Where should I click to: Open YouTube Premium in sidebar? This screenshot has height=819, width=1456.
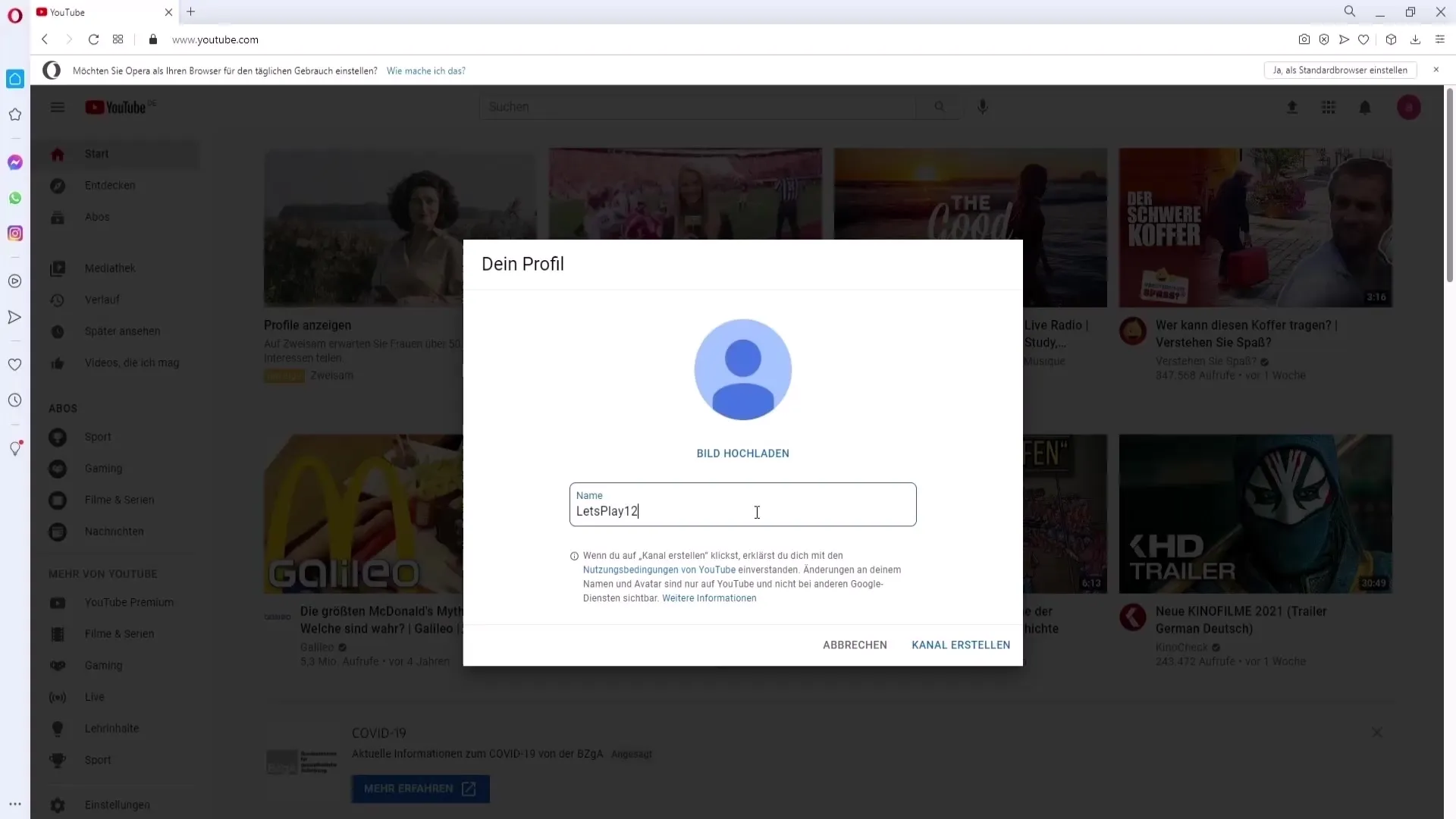point(115,603)
